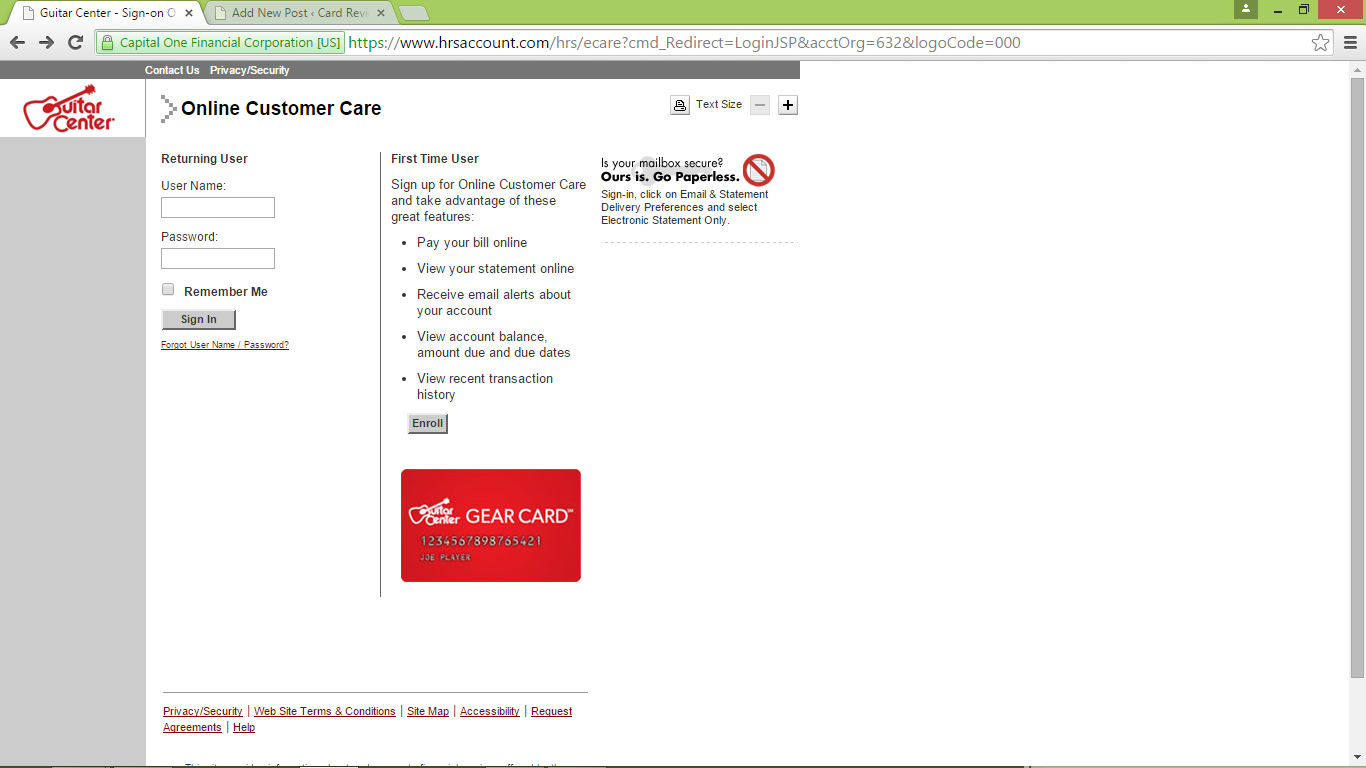
Task: Click the 'View your statement online' bullet
Action: [x=496, y=269]
